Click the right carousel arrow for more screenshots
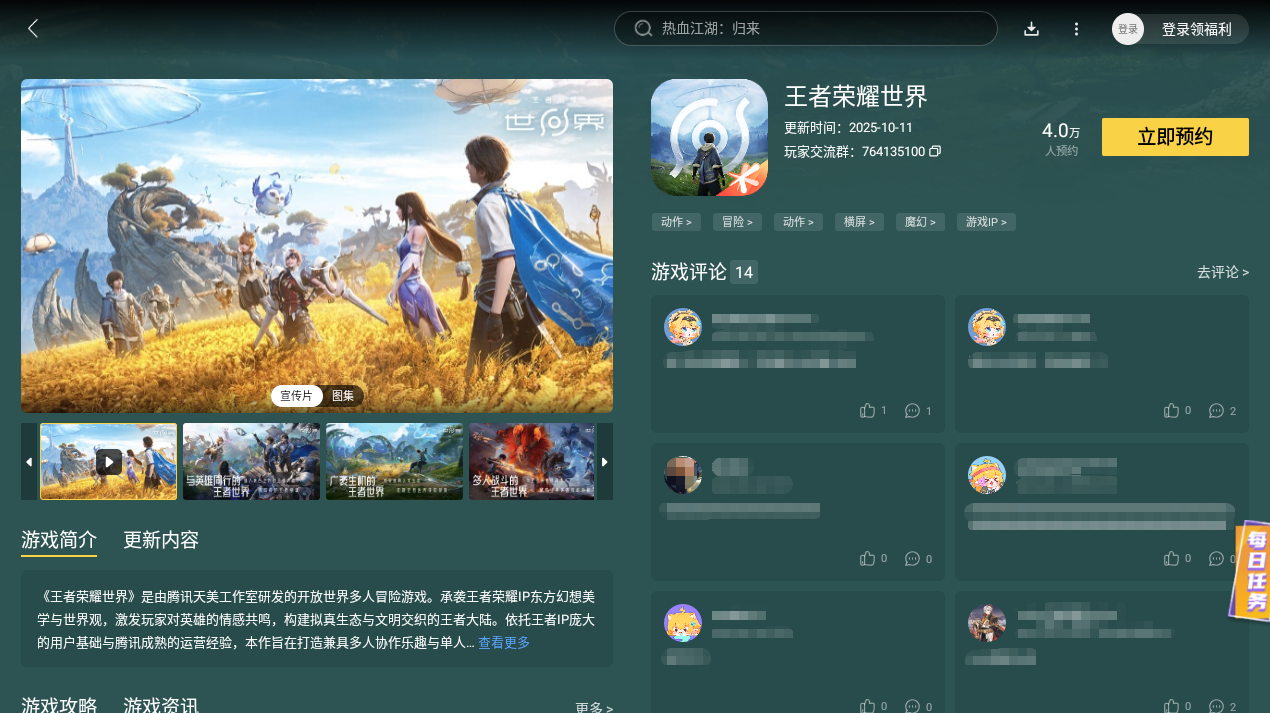The height and width of the screenshot is (713, 1270). [x=604, y=461]
